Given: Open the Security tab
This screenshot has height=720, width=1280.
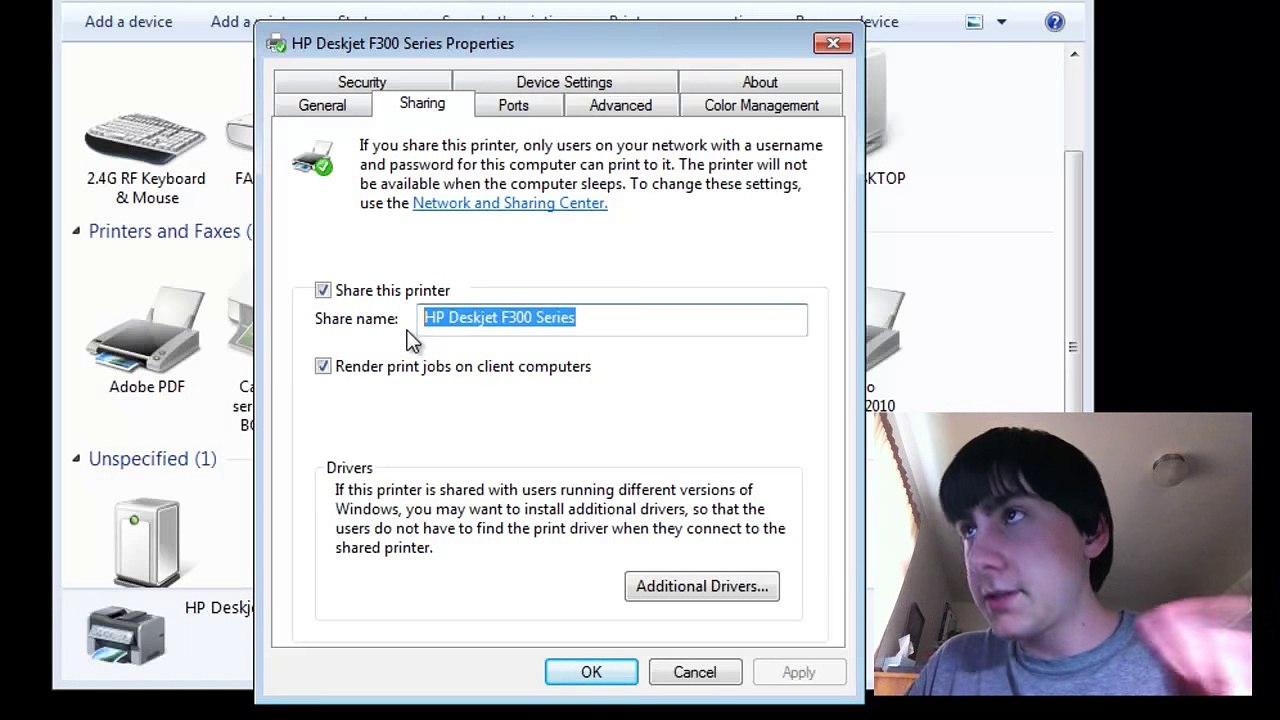Looking at the screenshot, I should 362,82.
